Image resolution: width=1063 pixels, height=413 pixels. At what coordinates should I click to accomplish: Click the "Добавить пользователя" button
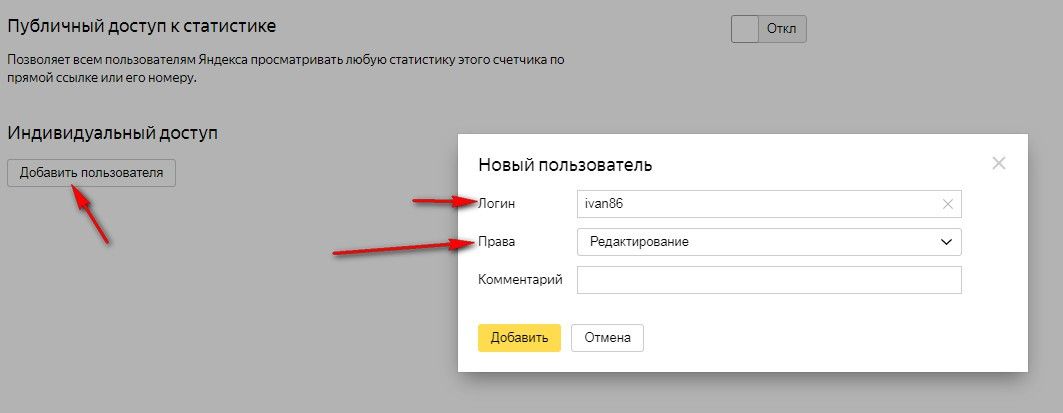click(91, 172)
